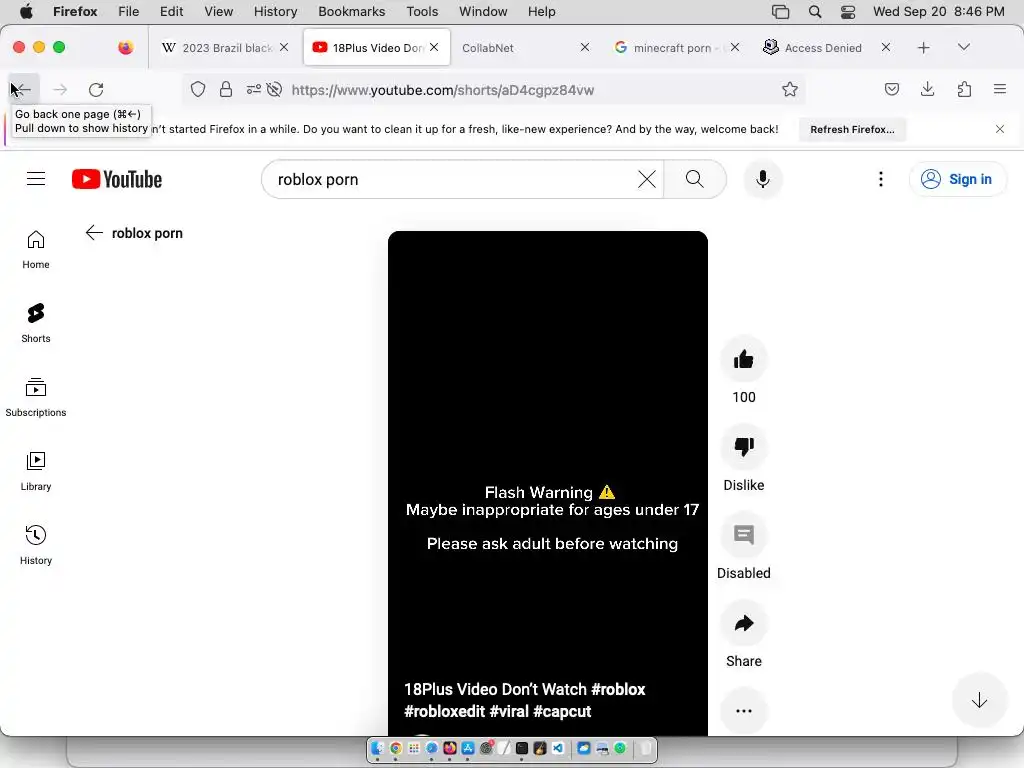Image resolution: width=1024 pixels, height=768 pixels.
Task: Open Firefox application hamburger menu
Action: 1000,89
